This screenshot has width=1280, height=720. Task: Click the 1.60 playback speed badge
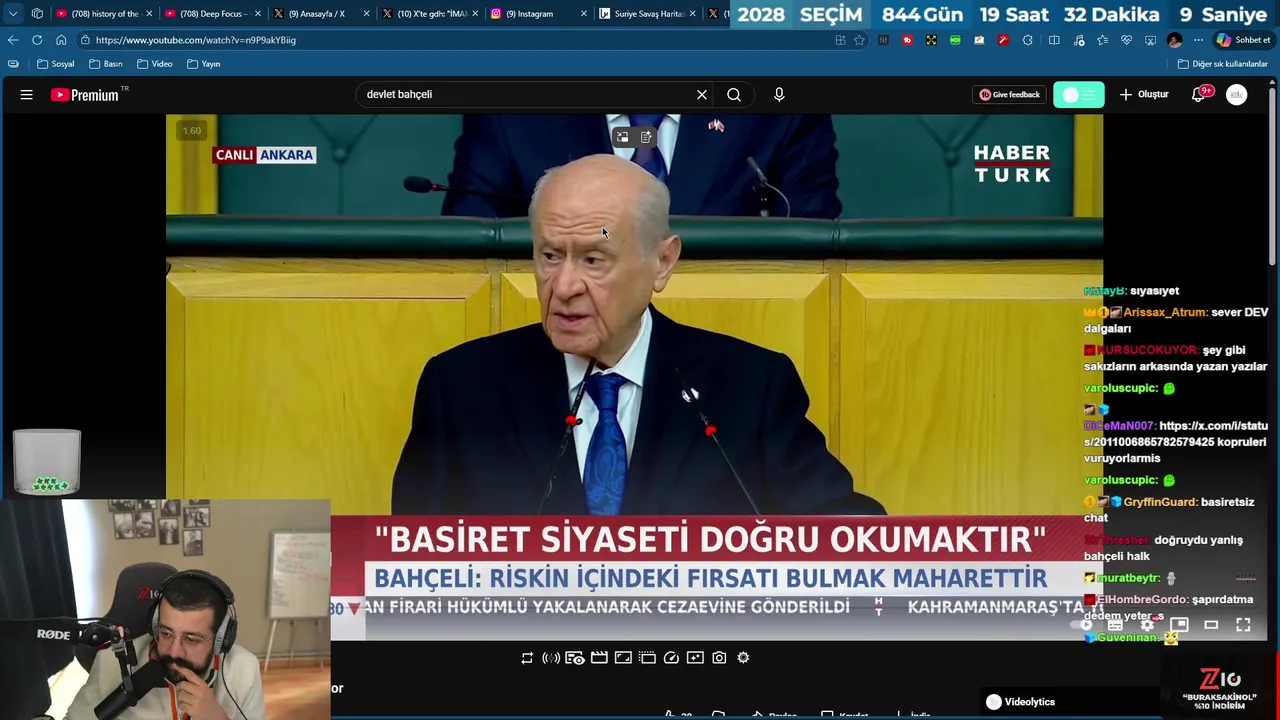(x=191, y=130)
